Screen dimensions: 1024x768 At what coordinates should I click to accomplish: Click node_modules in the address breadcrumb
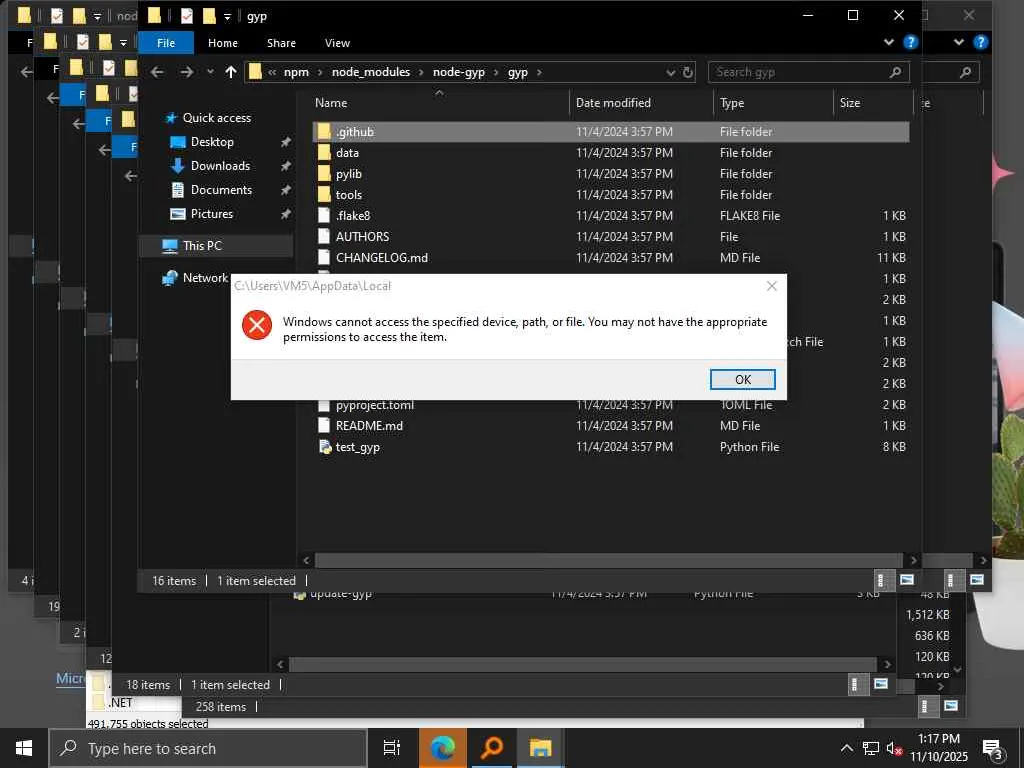pos(370,72)
